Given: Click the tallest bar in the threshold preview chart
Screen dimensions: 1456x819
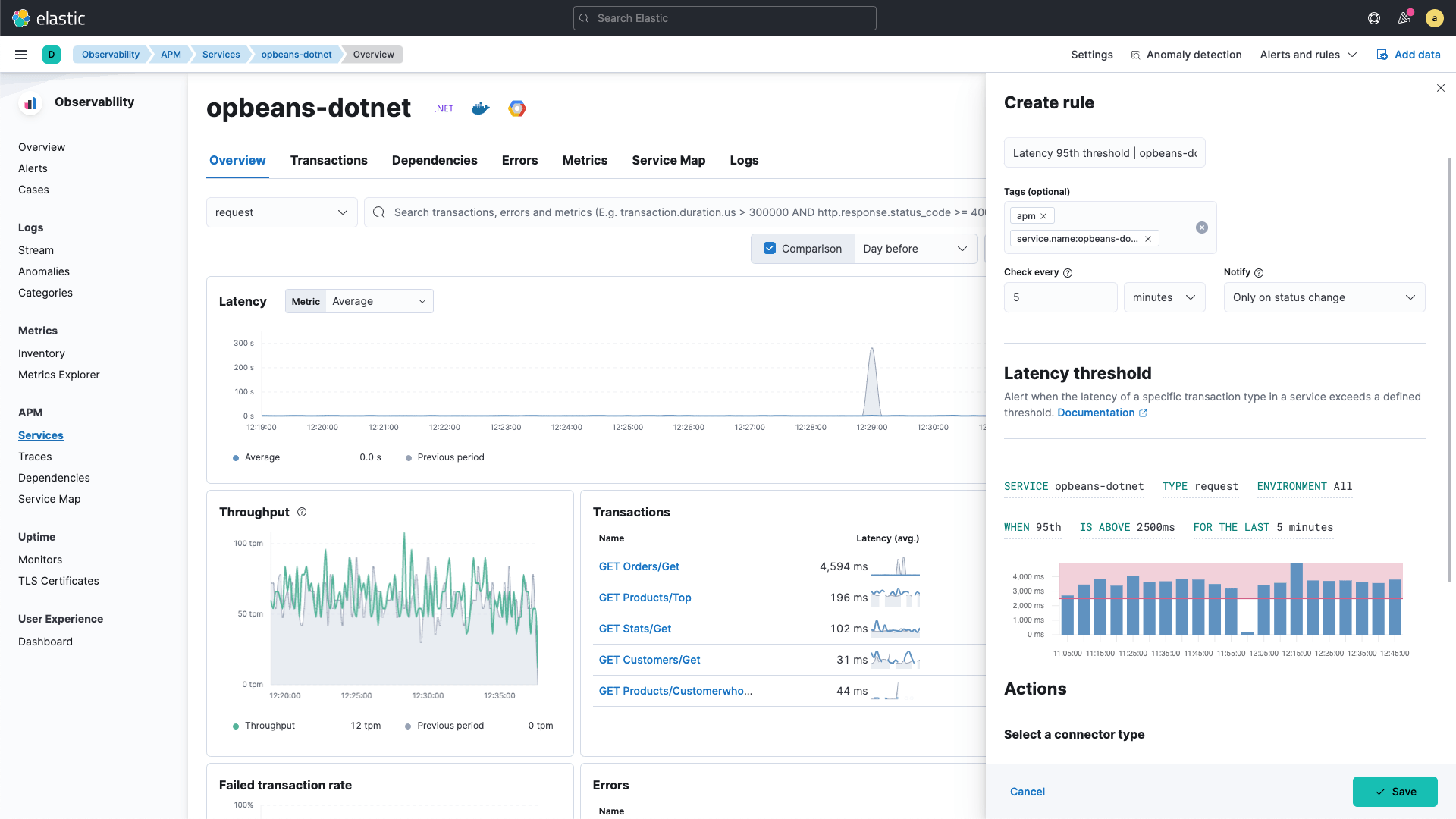Looking at the screenshot, I should (1296, 598).
